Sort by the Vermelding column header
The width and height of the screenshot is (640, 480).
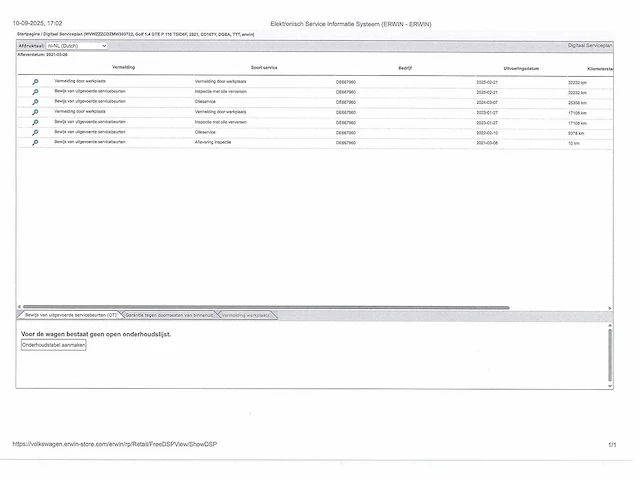click(x=123, y=67)
